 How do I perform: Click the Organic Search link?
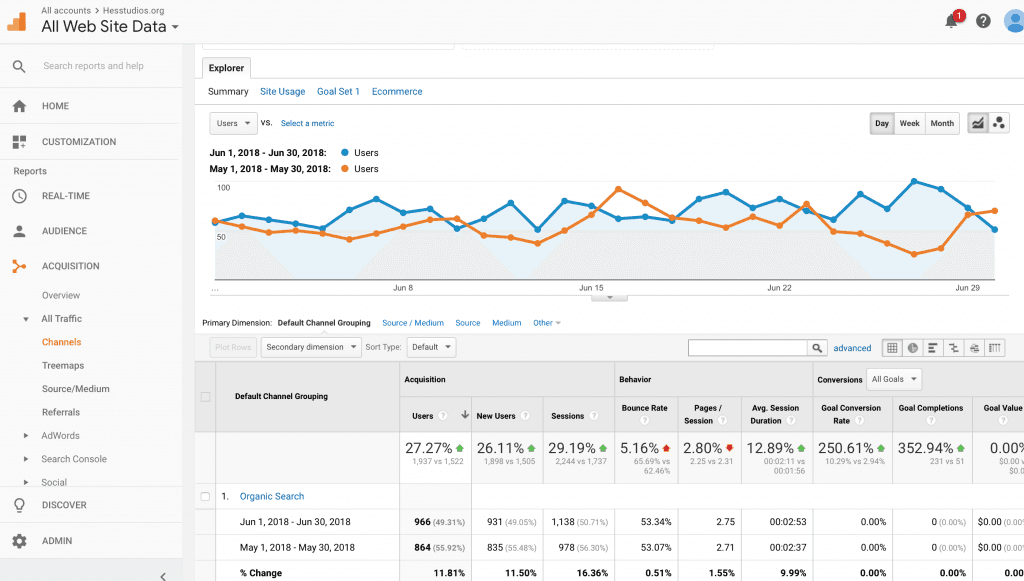pos(272,496)
